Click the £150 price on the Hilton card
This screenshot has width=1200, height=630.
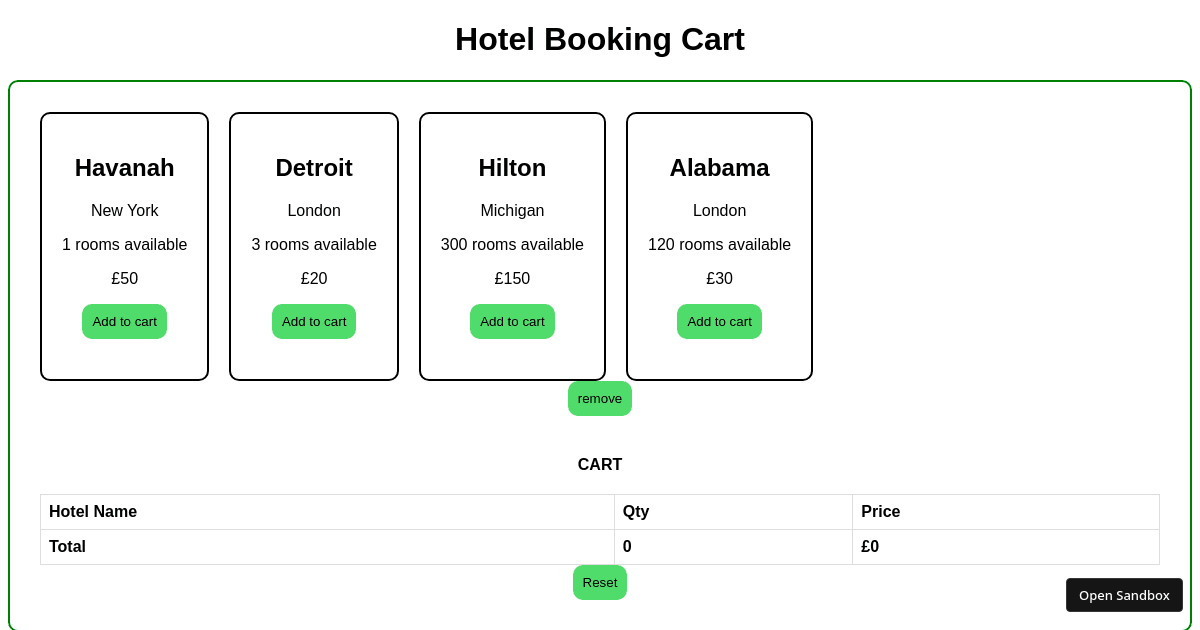[512, 278]
